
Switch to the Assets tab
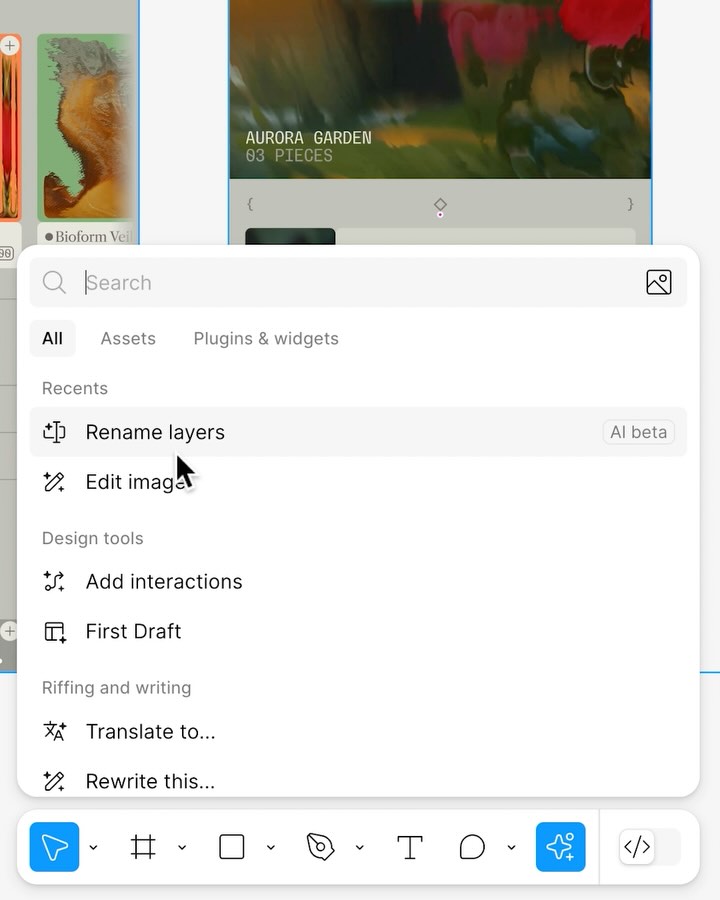point(128,339)
